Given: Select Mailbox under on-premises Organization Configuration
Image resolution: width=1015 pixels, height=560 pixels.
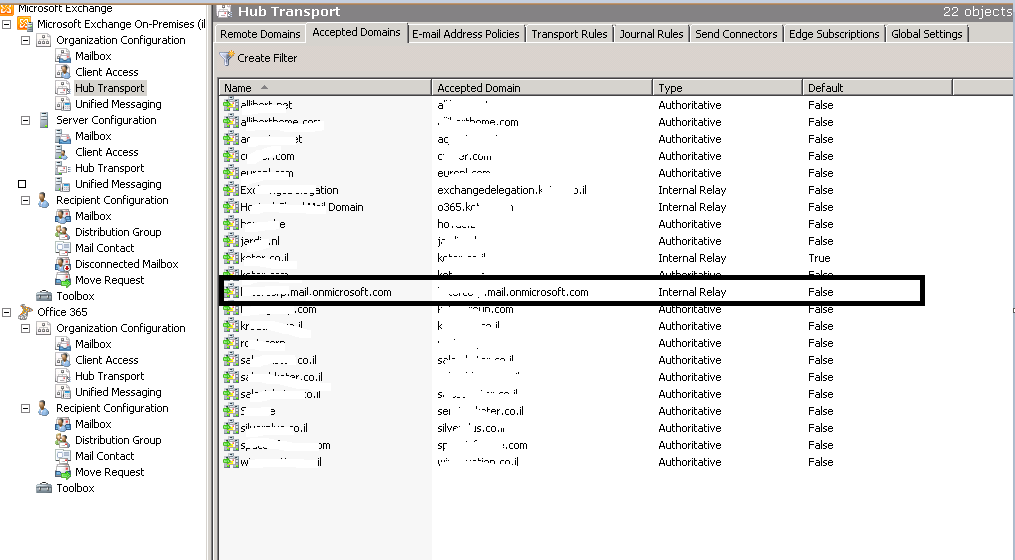Looking at the screenshot, I should click(93, 56).
